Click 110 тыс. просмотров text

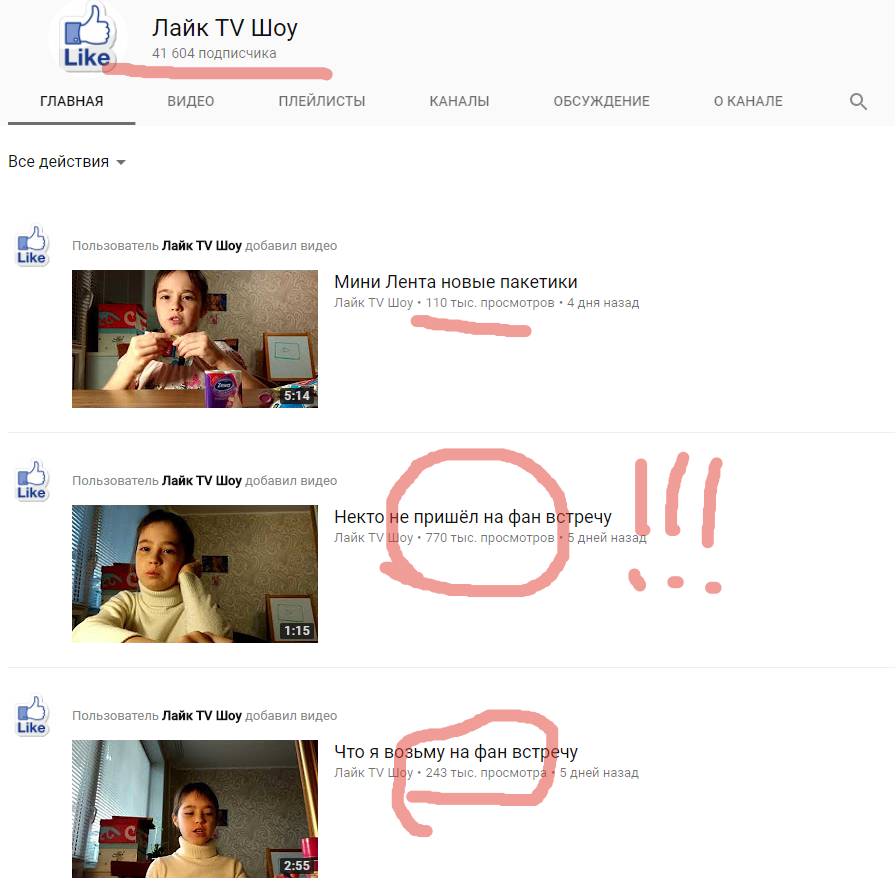coord(490,303)
